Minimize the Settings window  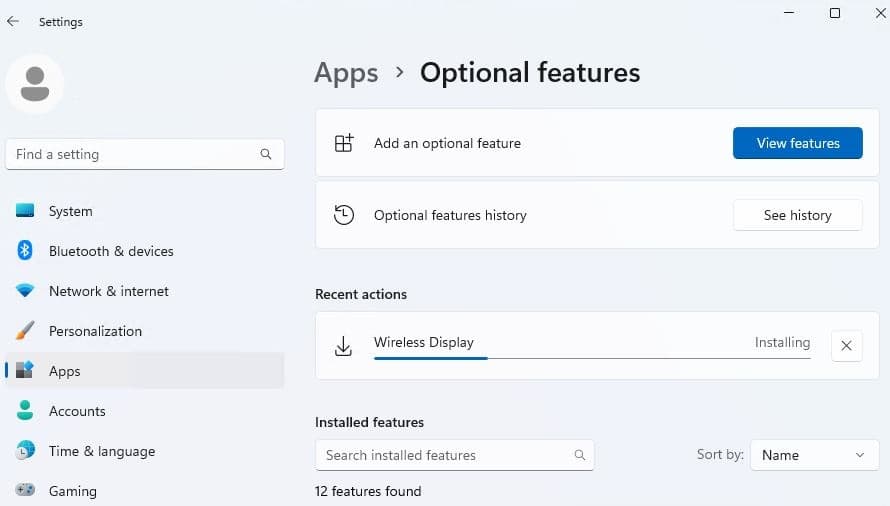[x=789, y=12]
